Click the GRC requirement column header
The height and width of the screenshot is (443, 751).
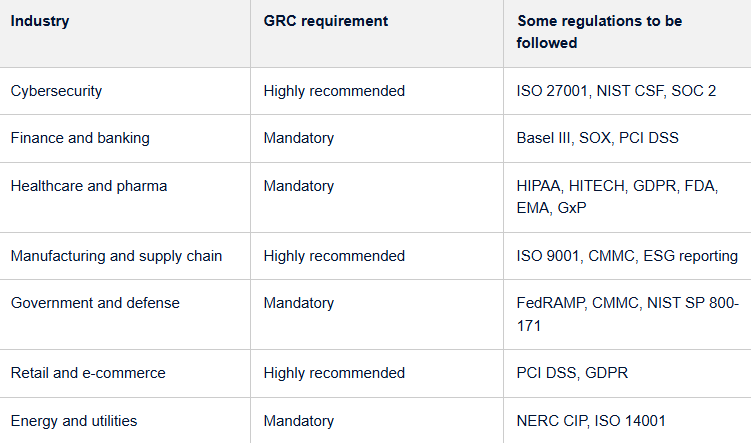(x=326, y=20)
